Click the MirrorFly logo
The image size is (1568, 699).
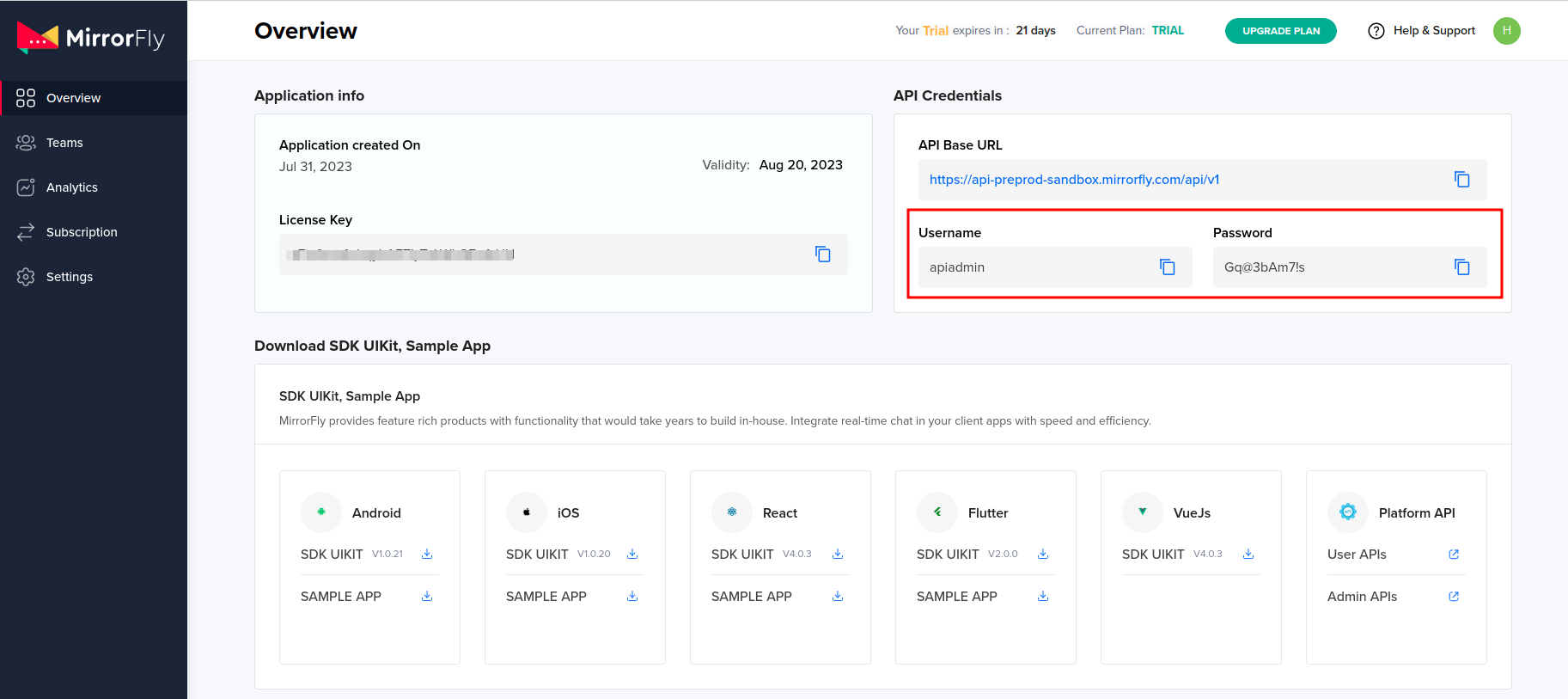tap(90, 38)
